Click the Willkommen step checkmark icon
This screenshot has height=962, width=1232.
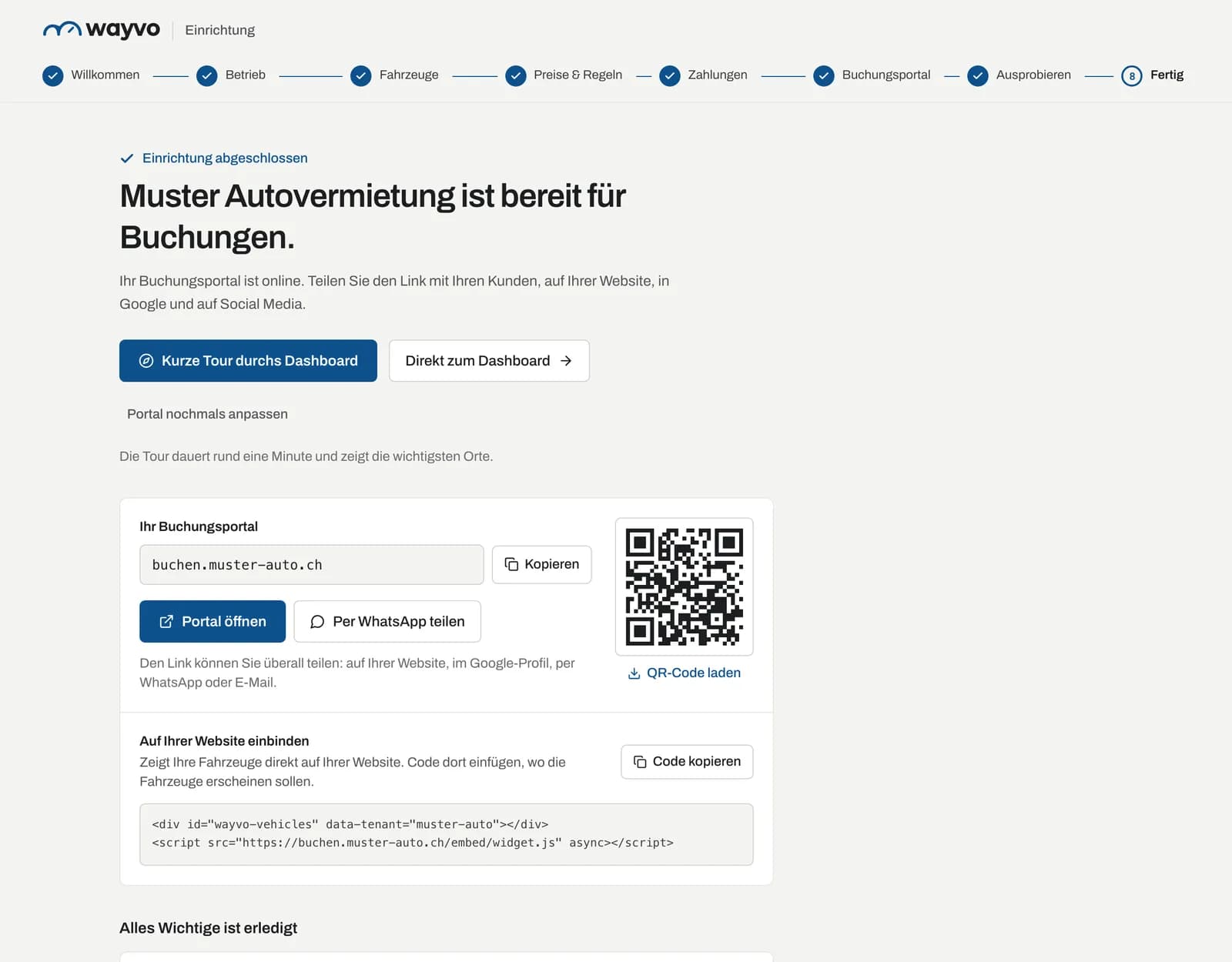tap(52, 75)
